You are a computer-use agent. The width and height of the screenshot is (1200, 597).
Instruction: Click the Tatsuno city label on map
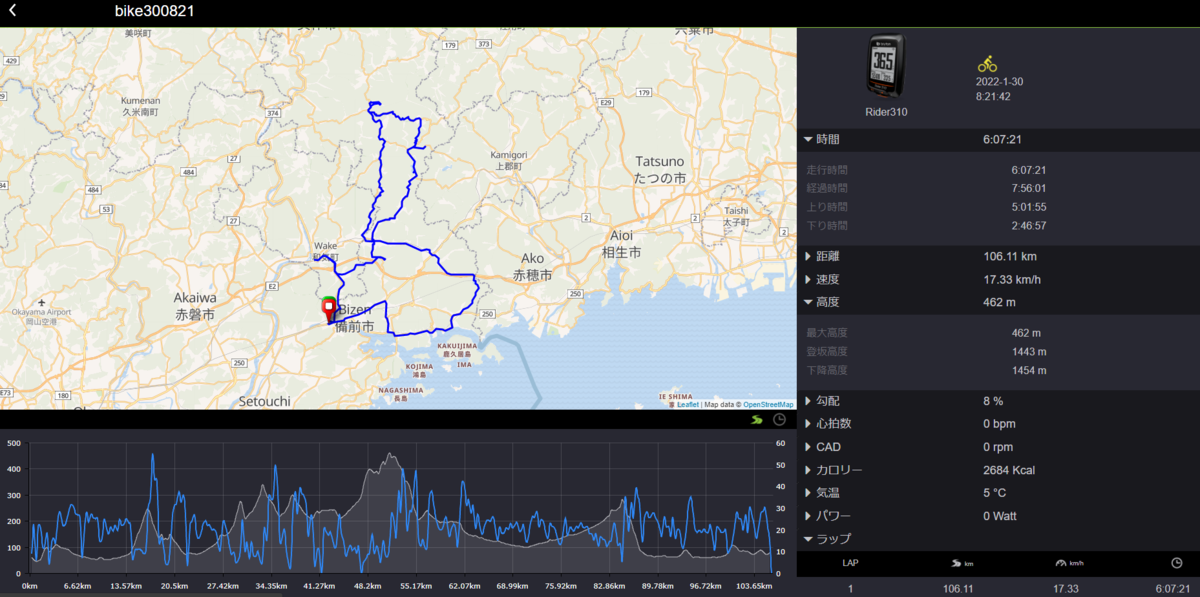click(x=660, y=169)
